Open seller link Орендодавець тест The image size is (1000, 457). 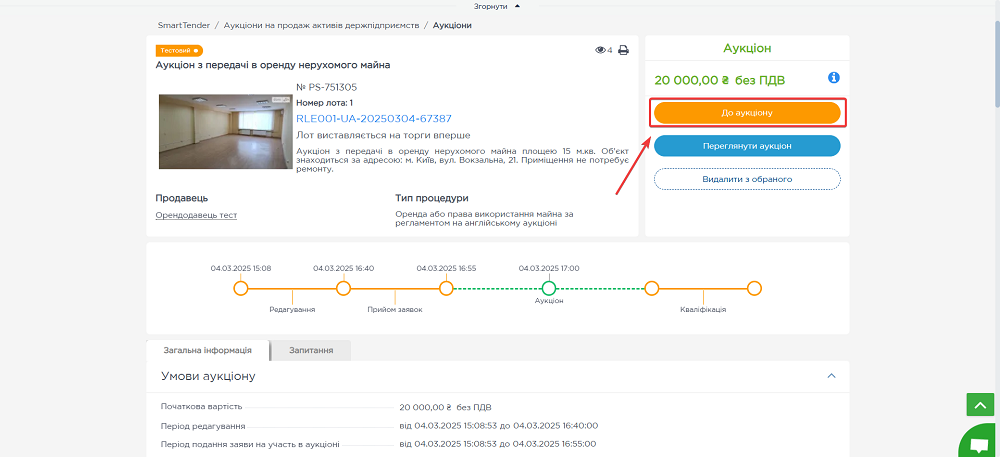coord(196,215)
